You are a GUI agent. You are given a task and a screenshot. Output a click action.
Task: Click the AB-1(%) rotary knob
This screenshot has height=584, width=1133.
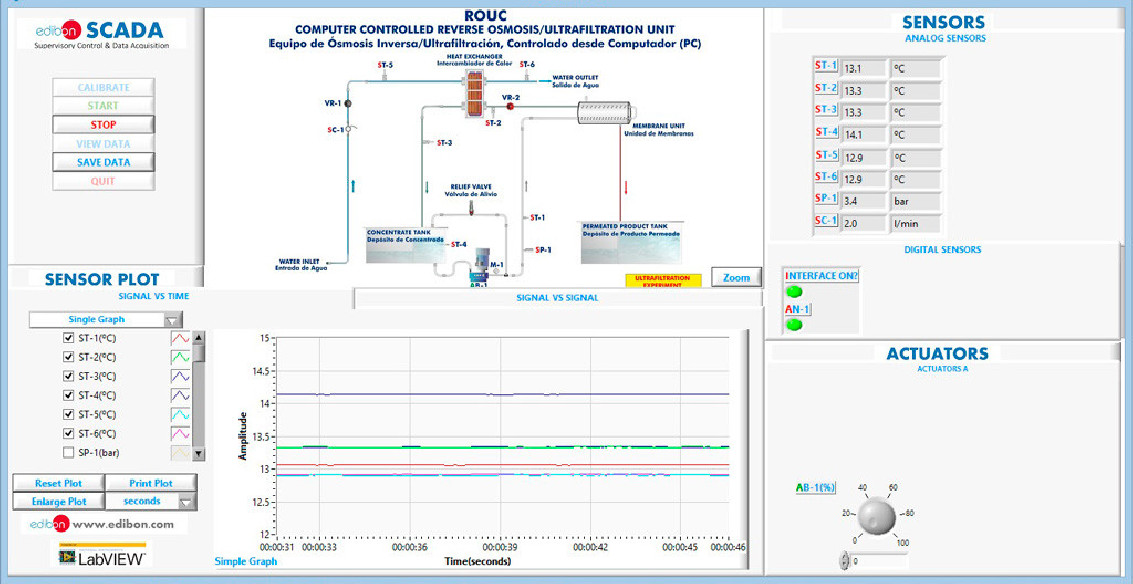tap(877, 515)
